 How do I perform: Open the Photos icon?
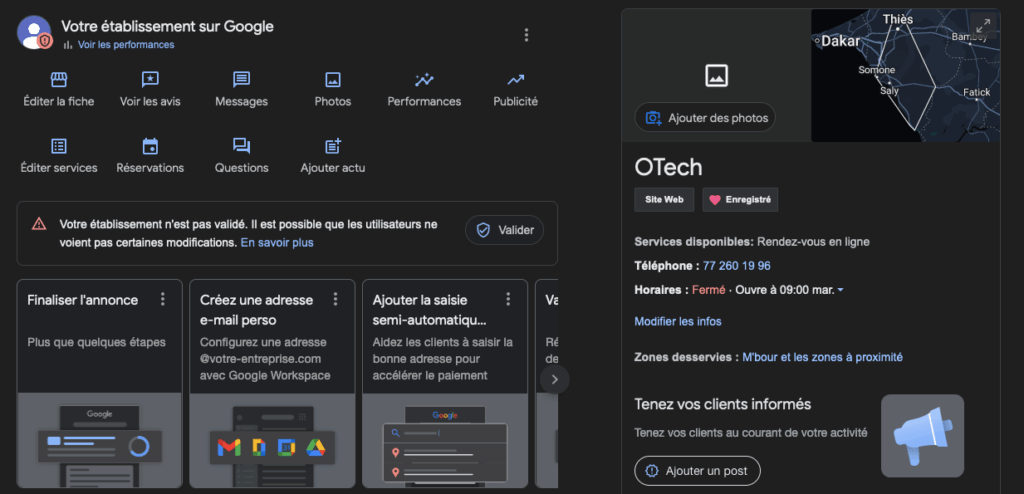333,80
